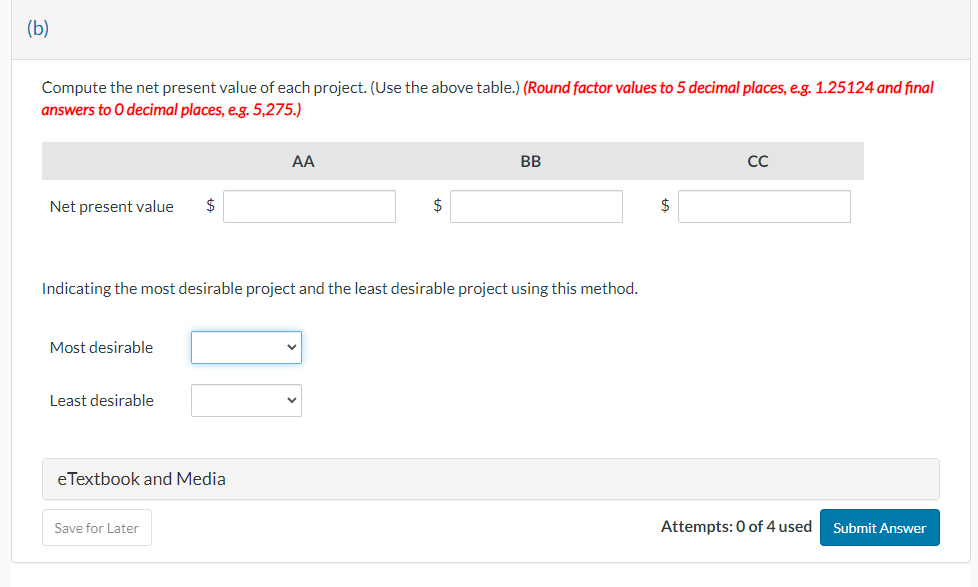The image size is (978, 587).
Task: Expand the eTextbook and Media section
Action: pos(141,478)
